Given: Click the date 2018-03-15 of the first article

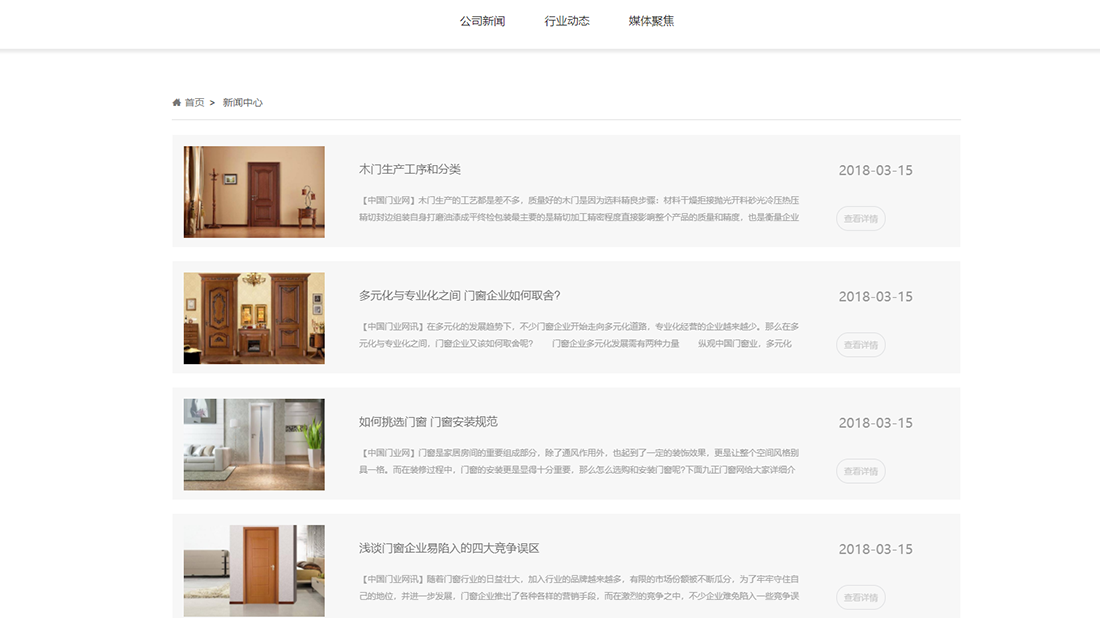Looking at the screenshot, I should pyautogui.click(x=876, y=170).
